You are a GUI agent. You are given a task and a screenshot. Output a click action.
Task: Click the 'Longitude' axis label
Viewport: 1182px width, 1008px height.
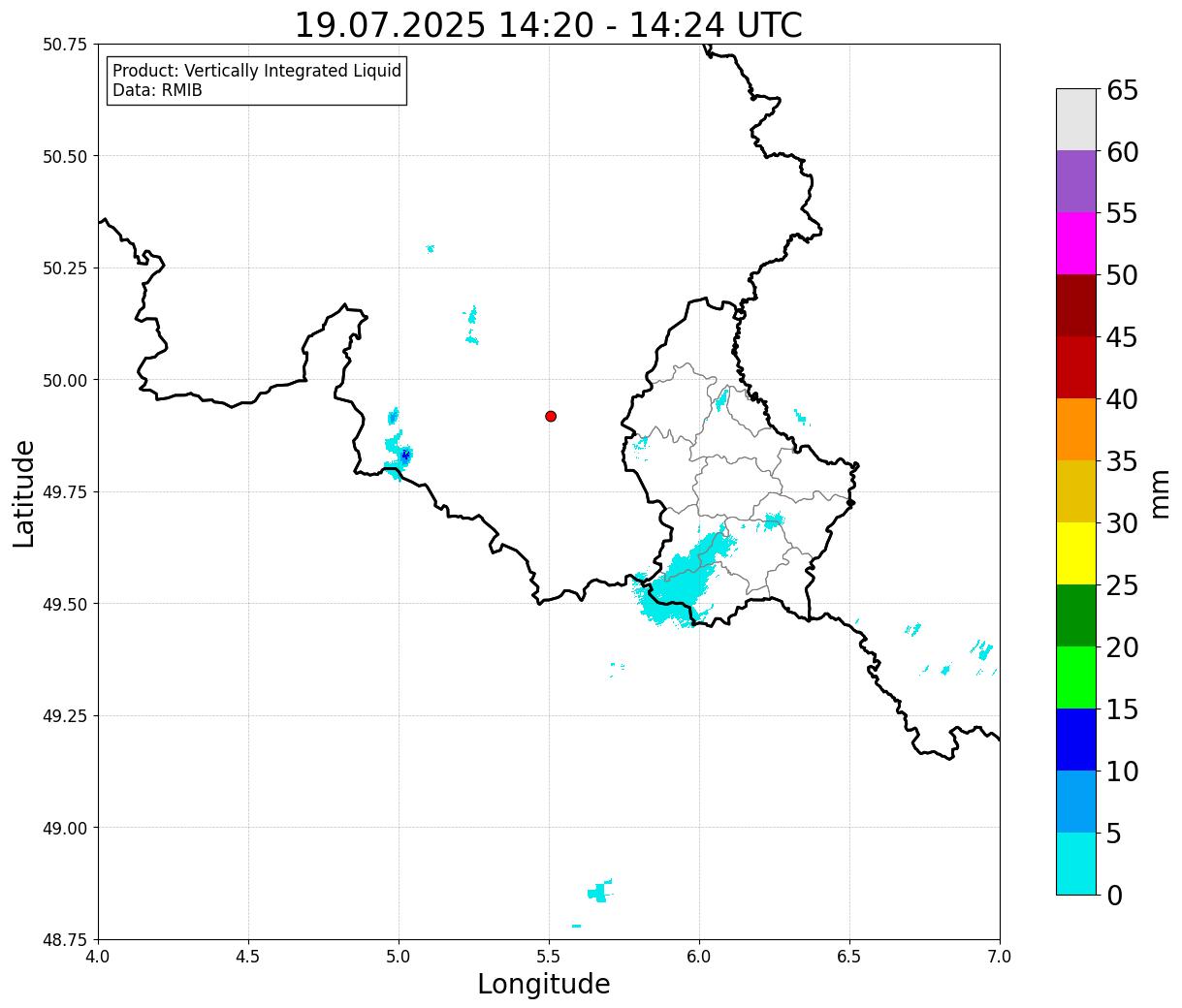(544, 984)
